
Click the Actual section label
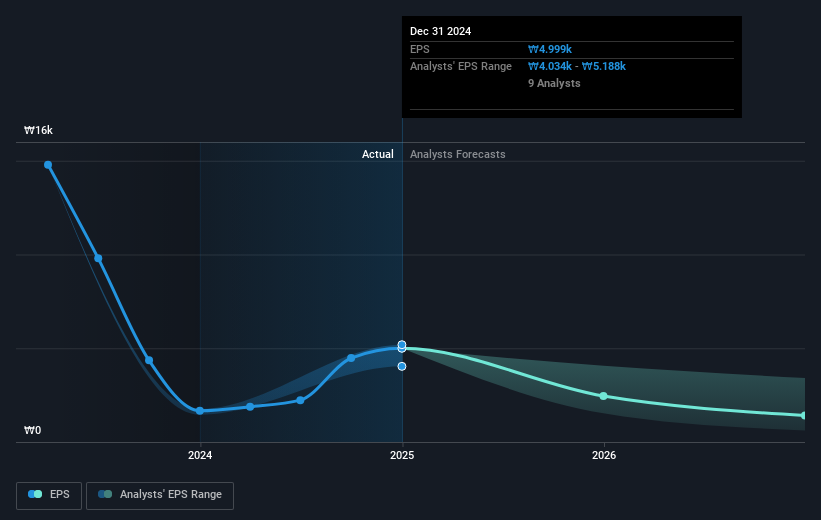point(378,154)
